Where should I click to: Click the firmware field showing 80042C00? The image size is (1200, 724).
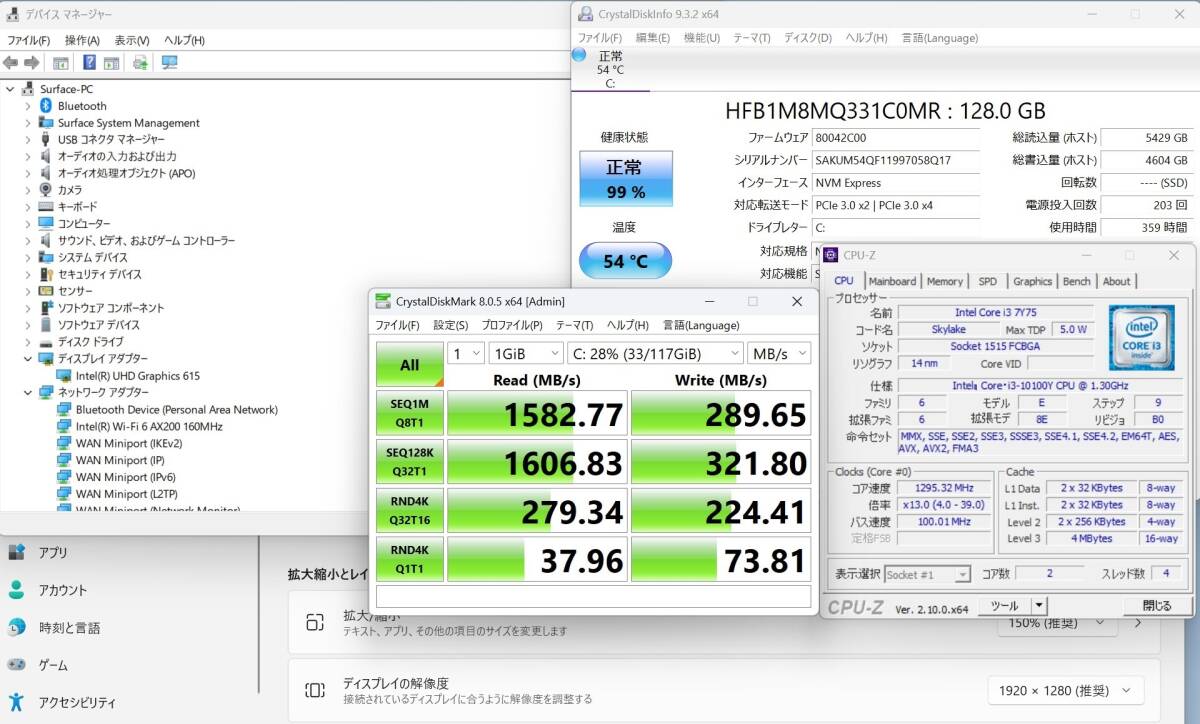pyautogui.click(x=896, y=138)
